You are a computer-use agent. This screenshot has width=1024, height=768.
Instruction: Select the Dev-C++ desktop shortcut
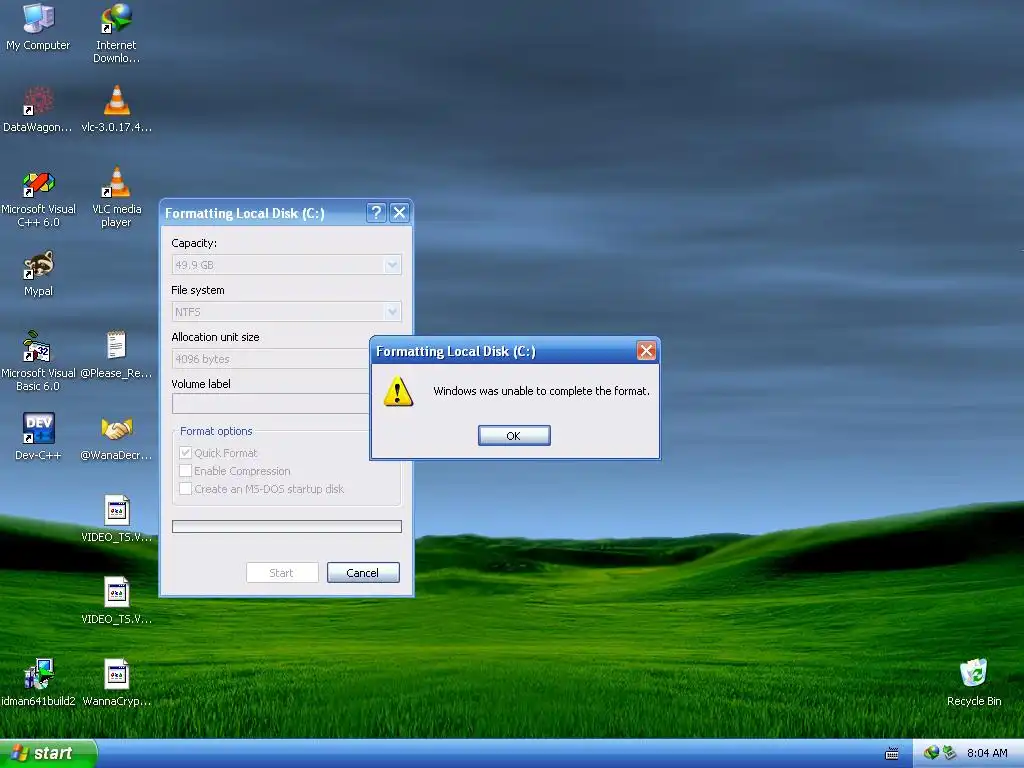pos(38,437)
